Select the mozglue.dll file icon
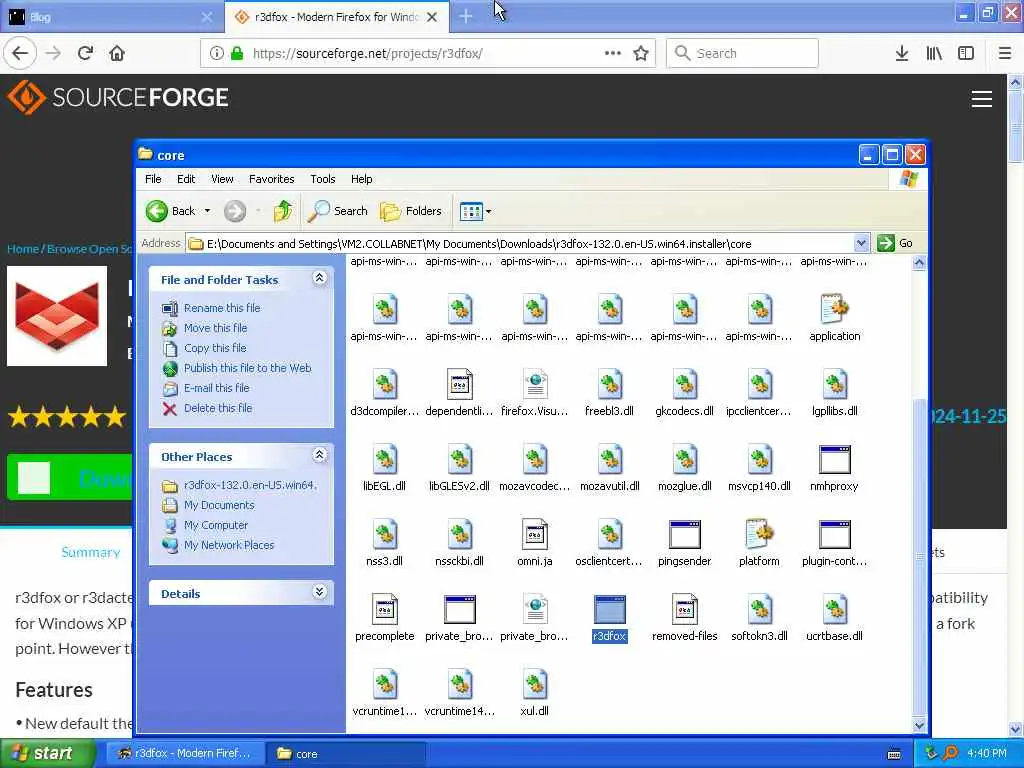The image size is (1024, 768). tap(684, 459)
